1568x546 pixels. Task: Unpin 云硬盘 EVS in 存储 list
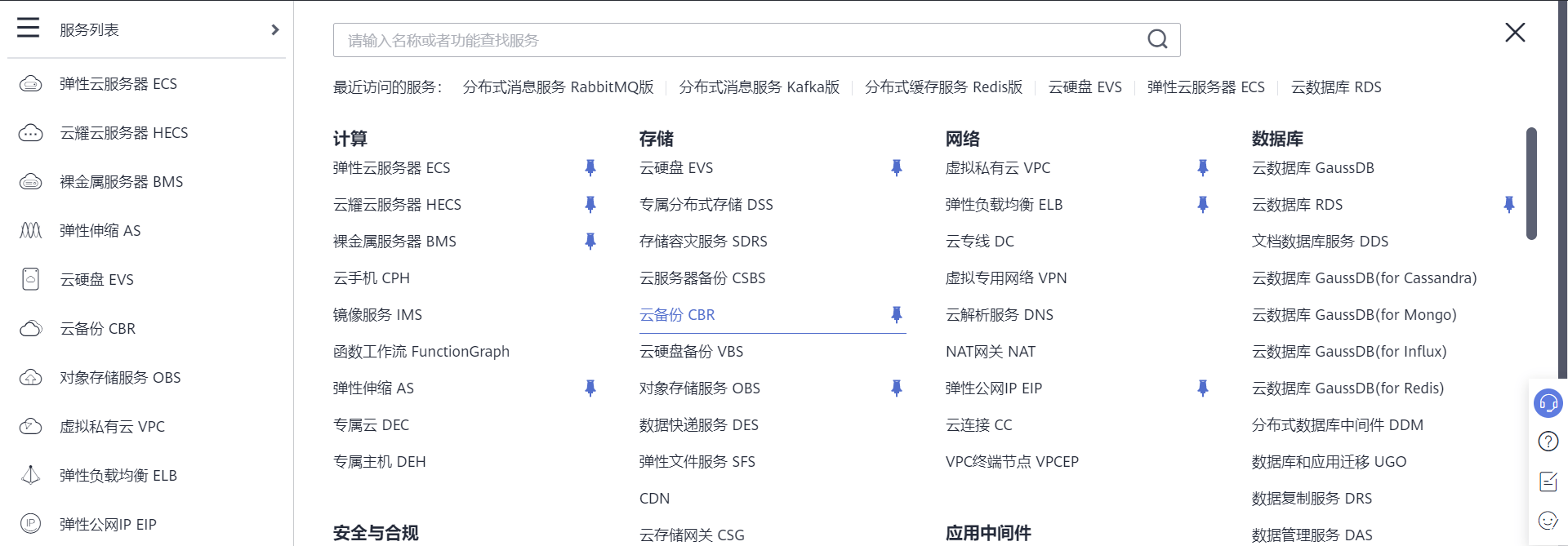[897, 167]
